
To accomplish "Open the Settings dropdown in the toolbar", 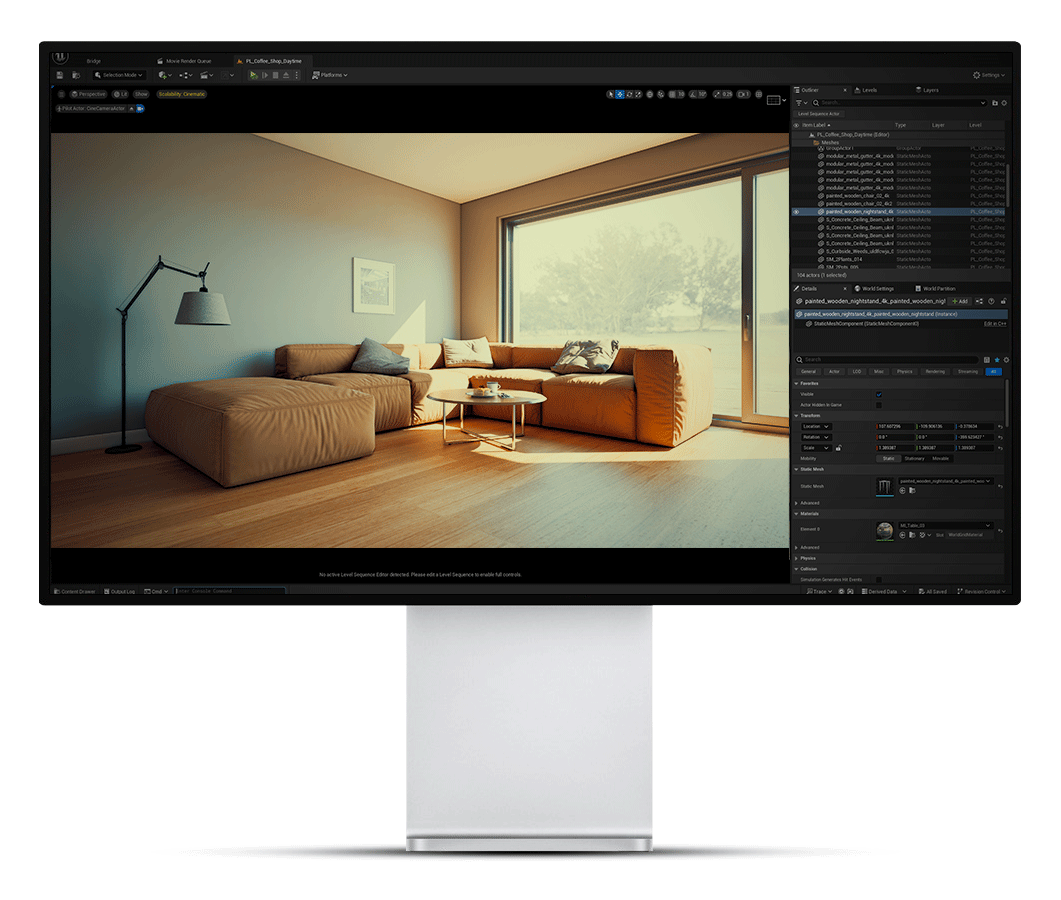I will (989, 75).
